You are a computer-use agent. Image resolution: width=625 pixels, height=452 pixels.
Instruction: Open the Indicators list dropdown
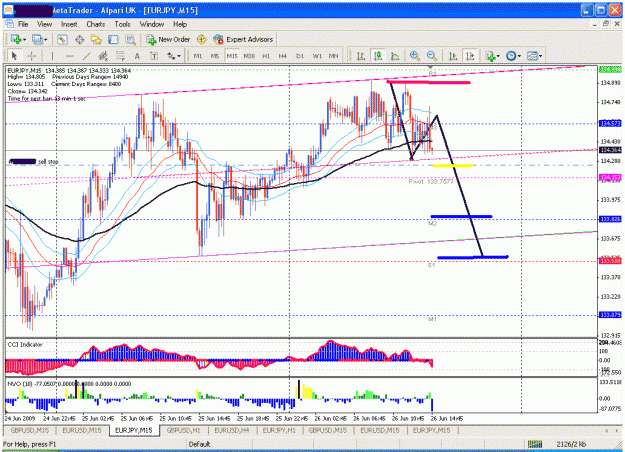(x=492, y=56)
